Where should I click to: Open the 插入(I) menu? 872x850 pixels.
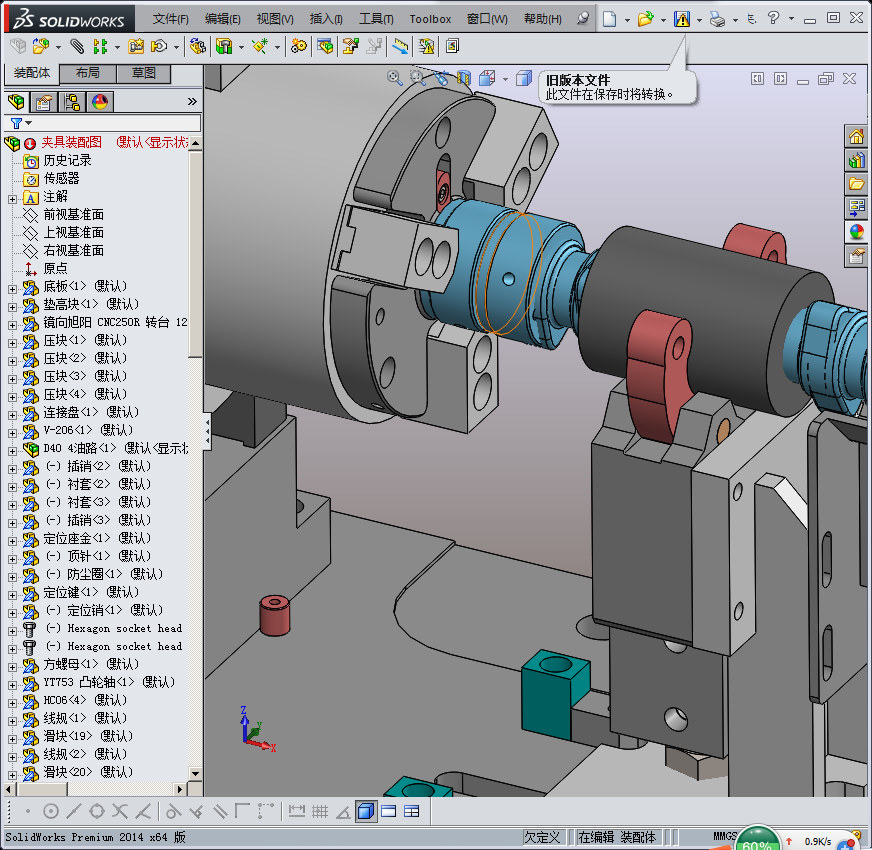pos(326,19)
